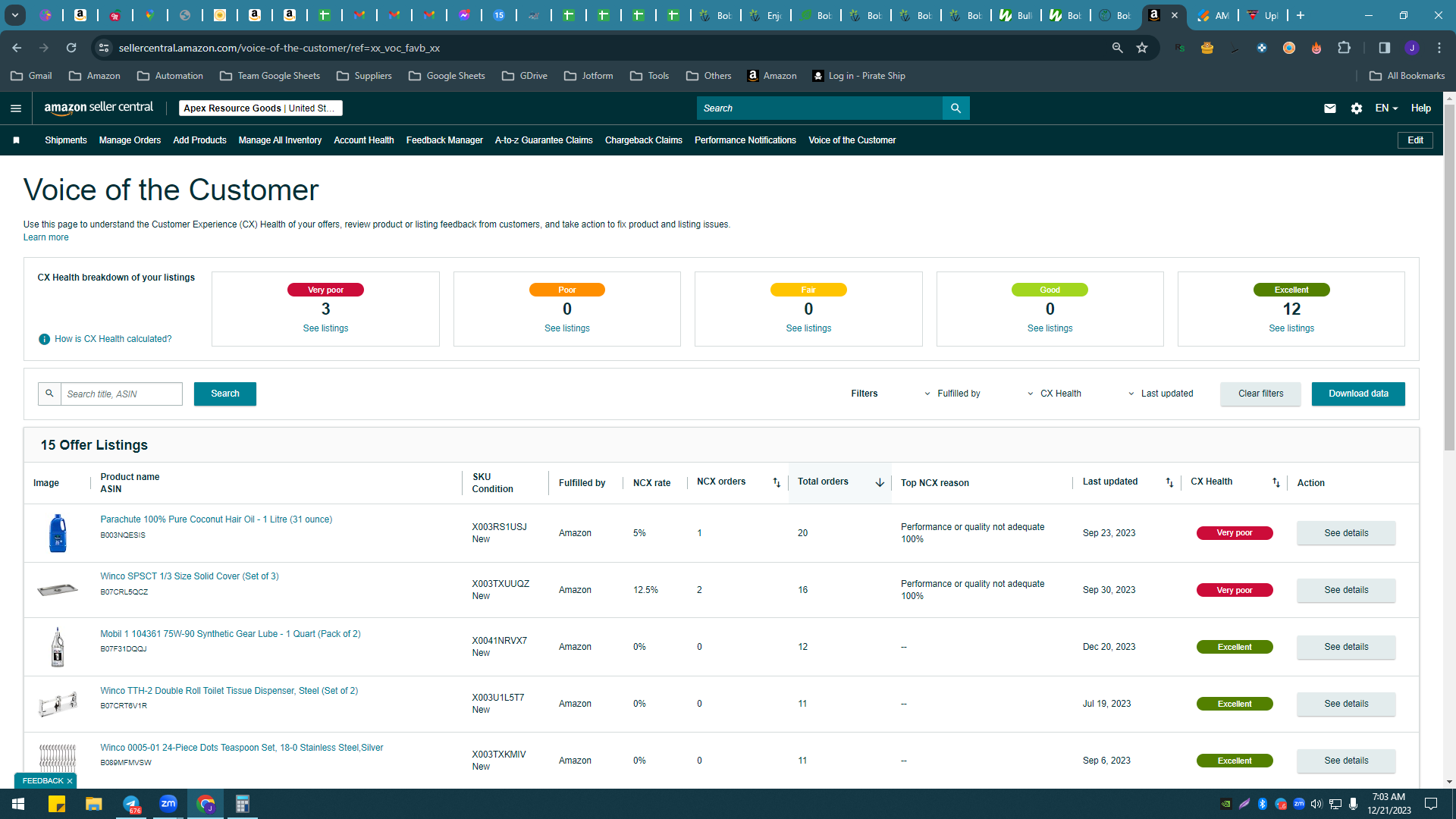
Task: Open the Apex Resource Goods account switcher
Action: coord(260,108)
